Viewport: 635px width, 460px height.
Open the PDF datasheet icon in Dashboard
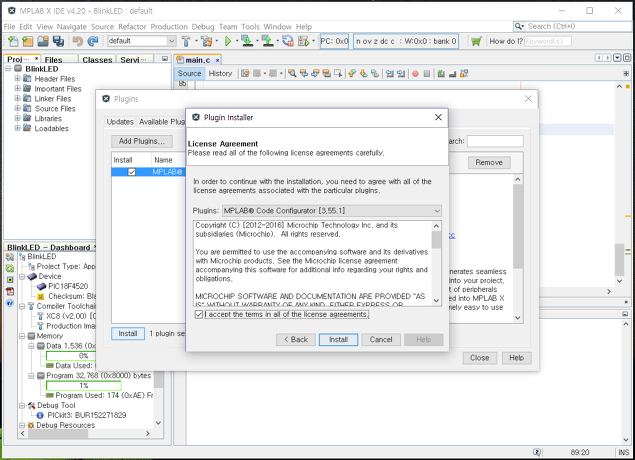10,291
